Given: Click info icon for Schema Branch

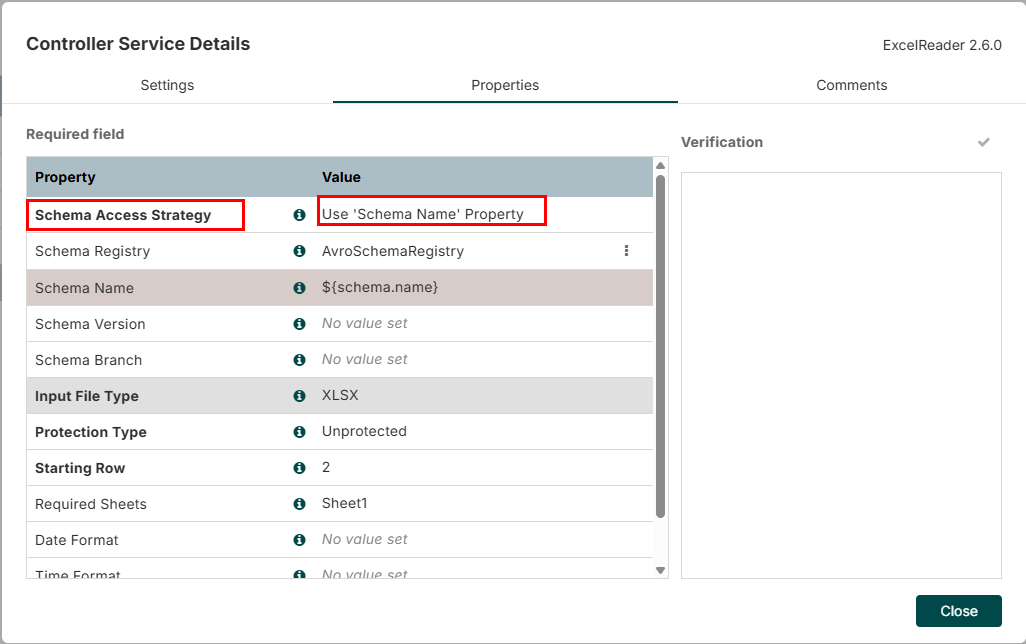Looking at the screenshot, I should point(299,359).
